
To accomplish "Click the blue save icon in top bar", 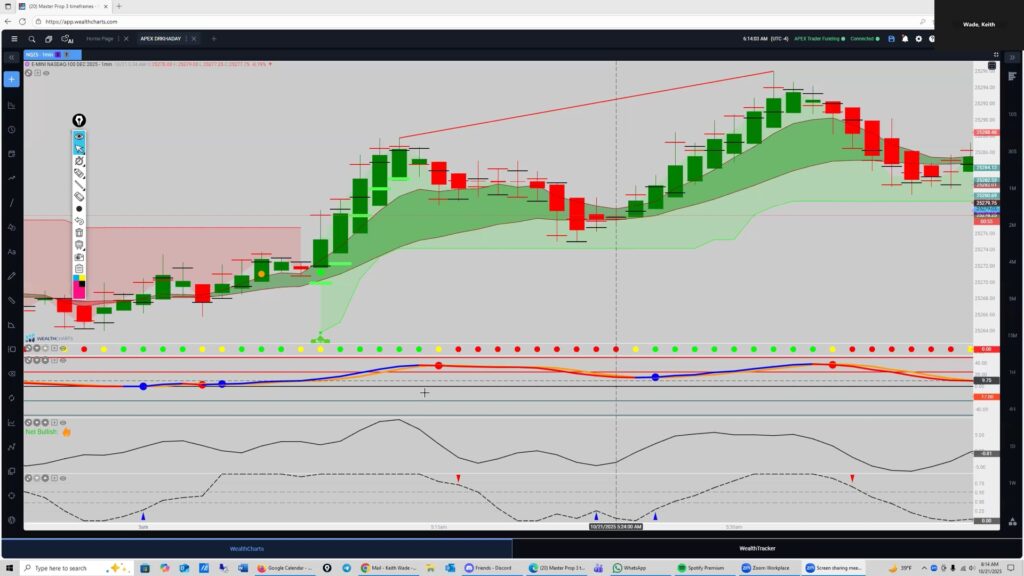I will click(x=891, y=39).
